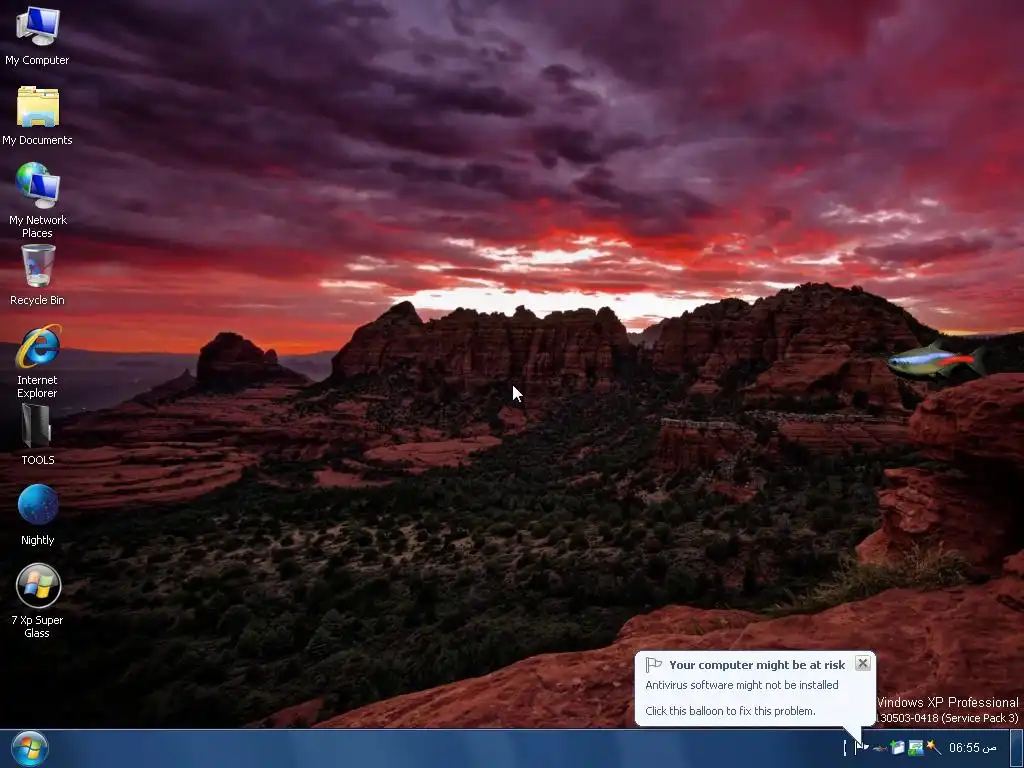Click the magic wand tray icon

click(x=933, y=747)
